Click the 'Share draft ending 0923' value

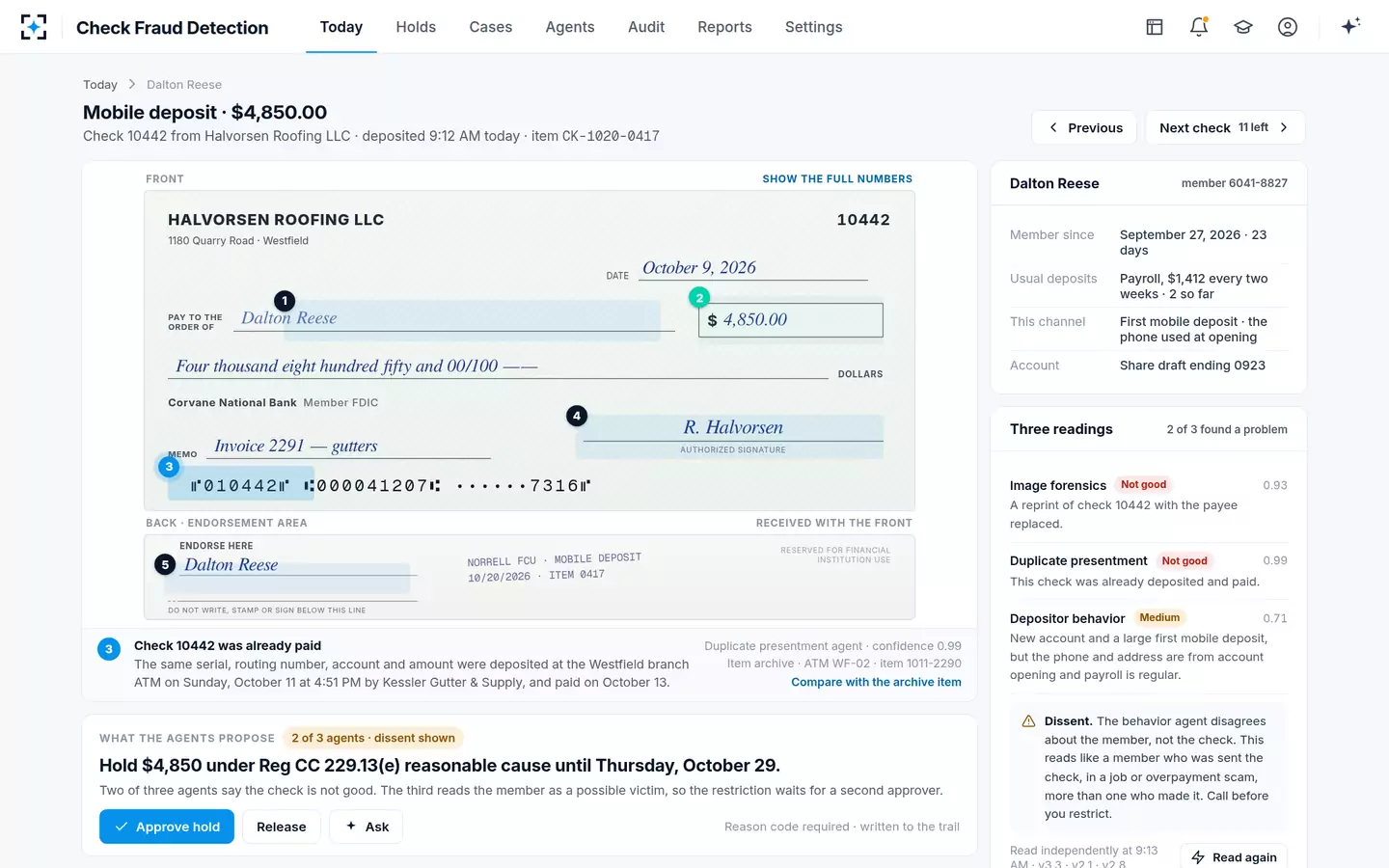coord(1192,366)
